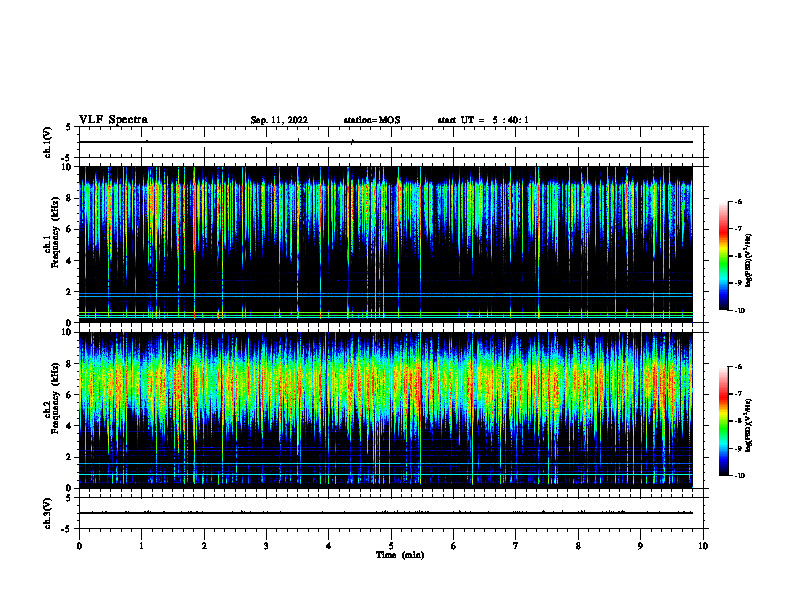Click time axis tick label "10"
The image size is (792, 612).
(x=703, y=546)
